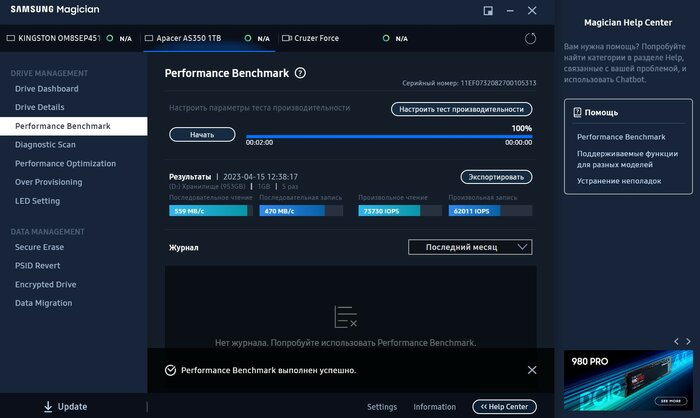
Task: Click Настроить тест производительности button
Action: [x=462, y=109]
